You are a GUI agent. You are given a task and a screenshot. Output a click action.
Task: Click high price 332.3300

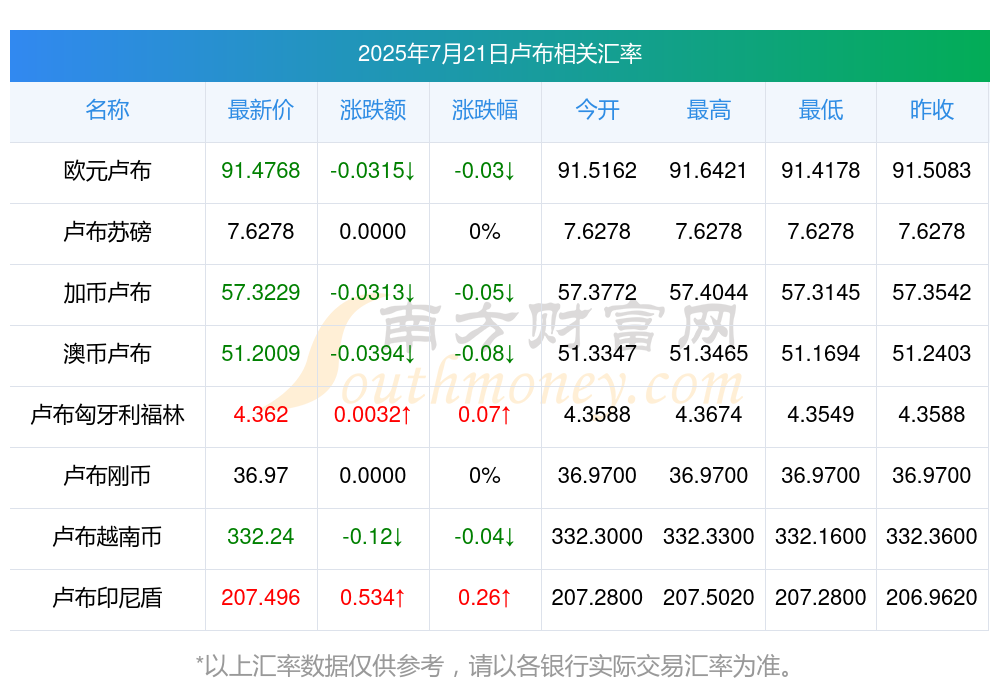(709, 536)
